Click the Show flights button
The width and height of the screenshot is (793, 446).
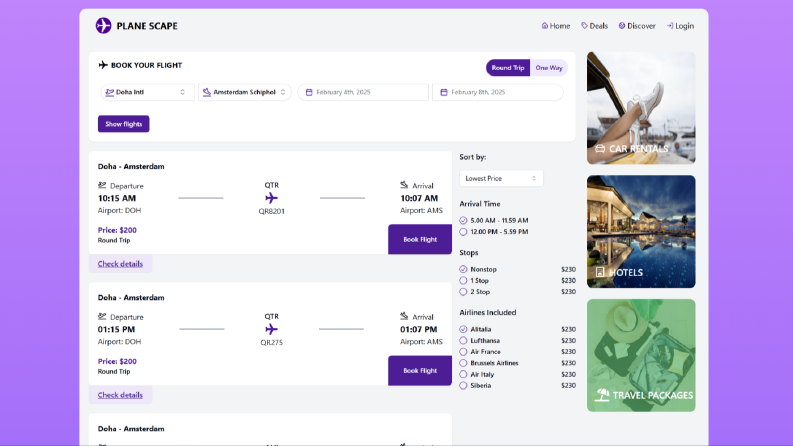click(x=123, y=124)
